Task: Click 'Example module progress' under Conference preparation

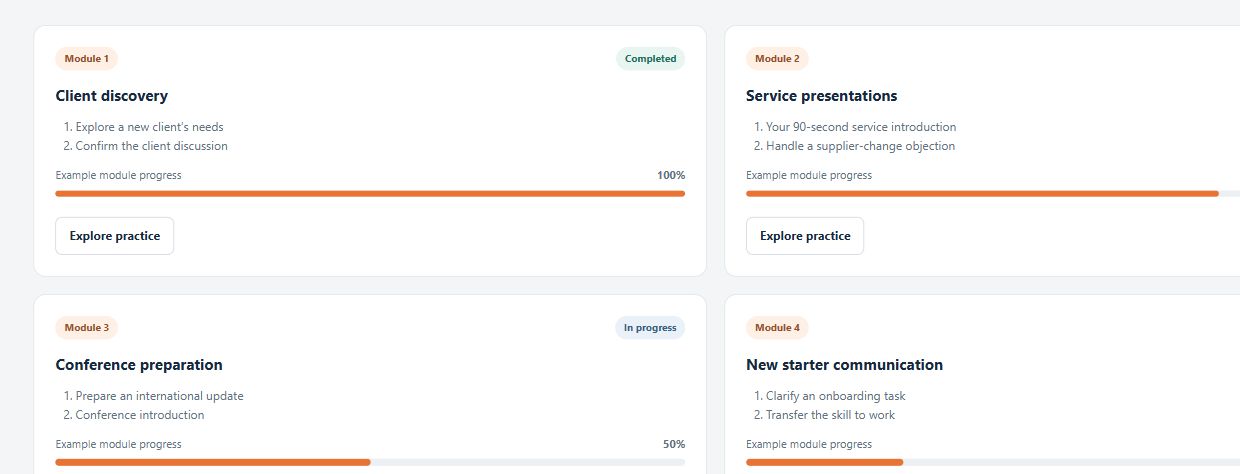Action: click(119, 444)
